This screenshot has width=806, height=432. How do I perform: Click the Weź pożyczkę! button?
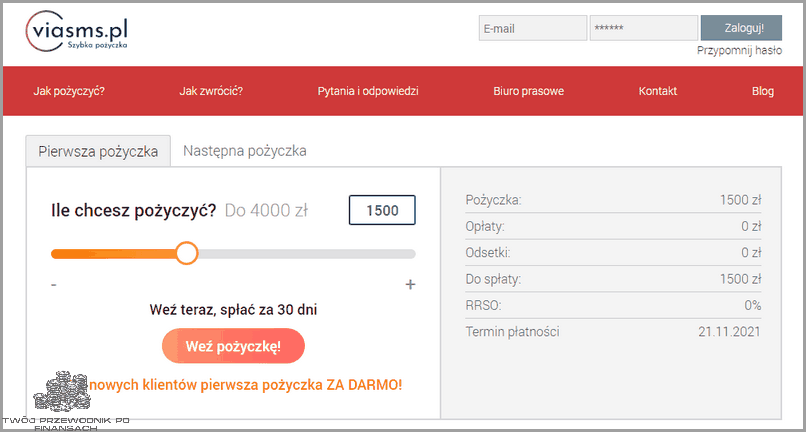click(233, 346)
